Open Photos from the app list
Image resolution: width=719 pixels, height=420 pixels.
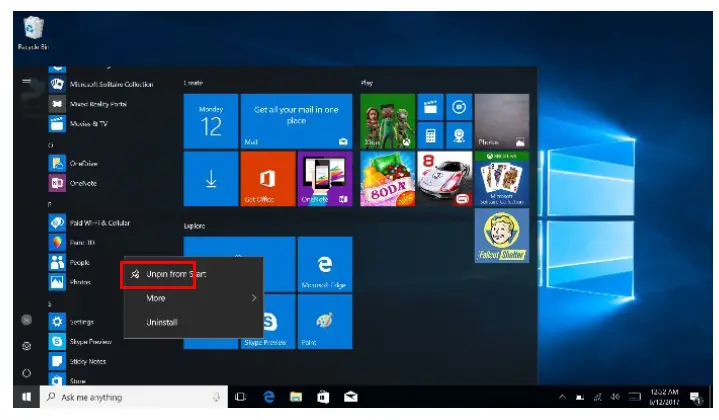point(70,282)
